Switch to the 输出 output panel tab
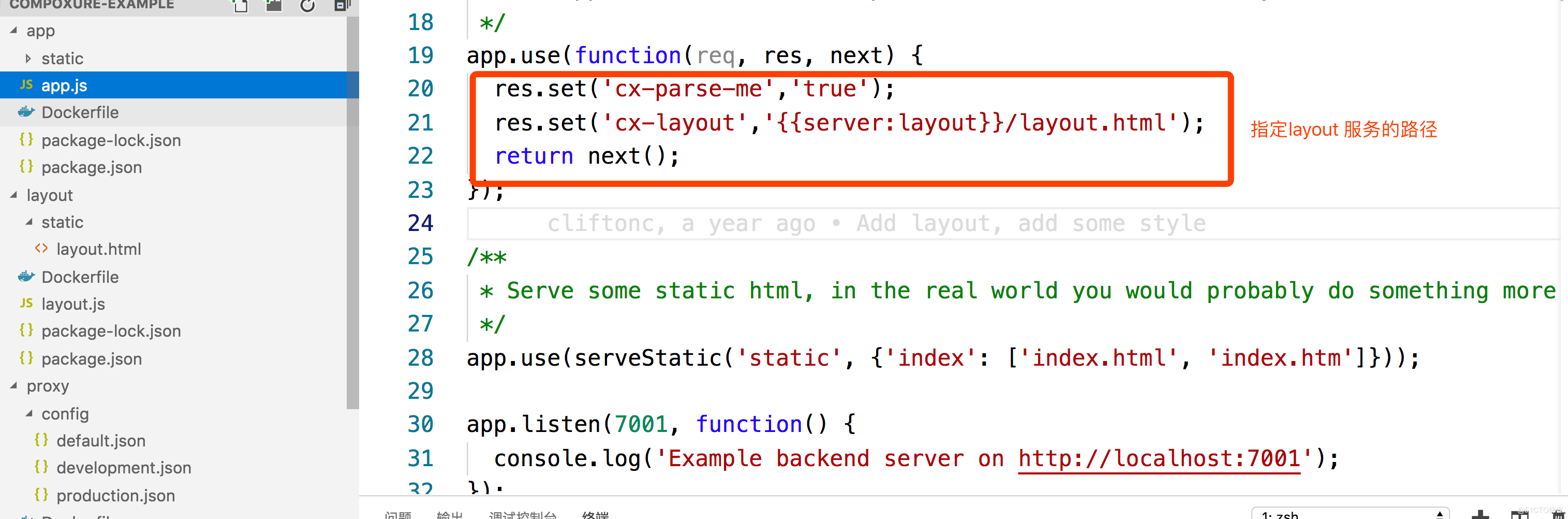1568x519 pixels. pyautogui.click(x=449, y=515)
